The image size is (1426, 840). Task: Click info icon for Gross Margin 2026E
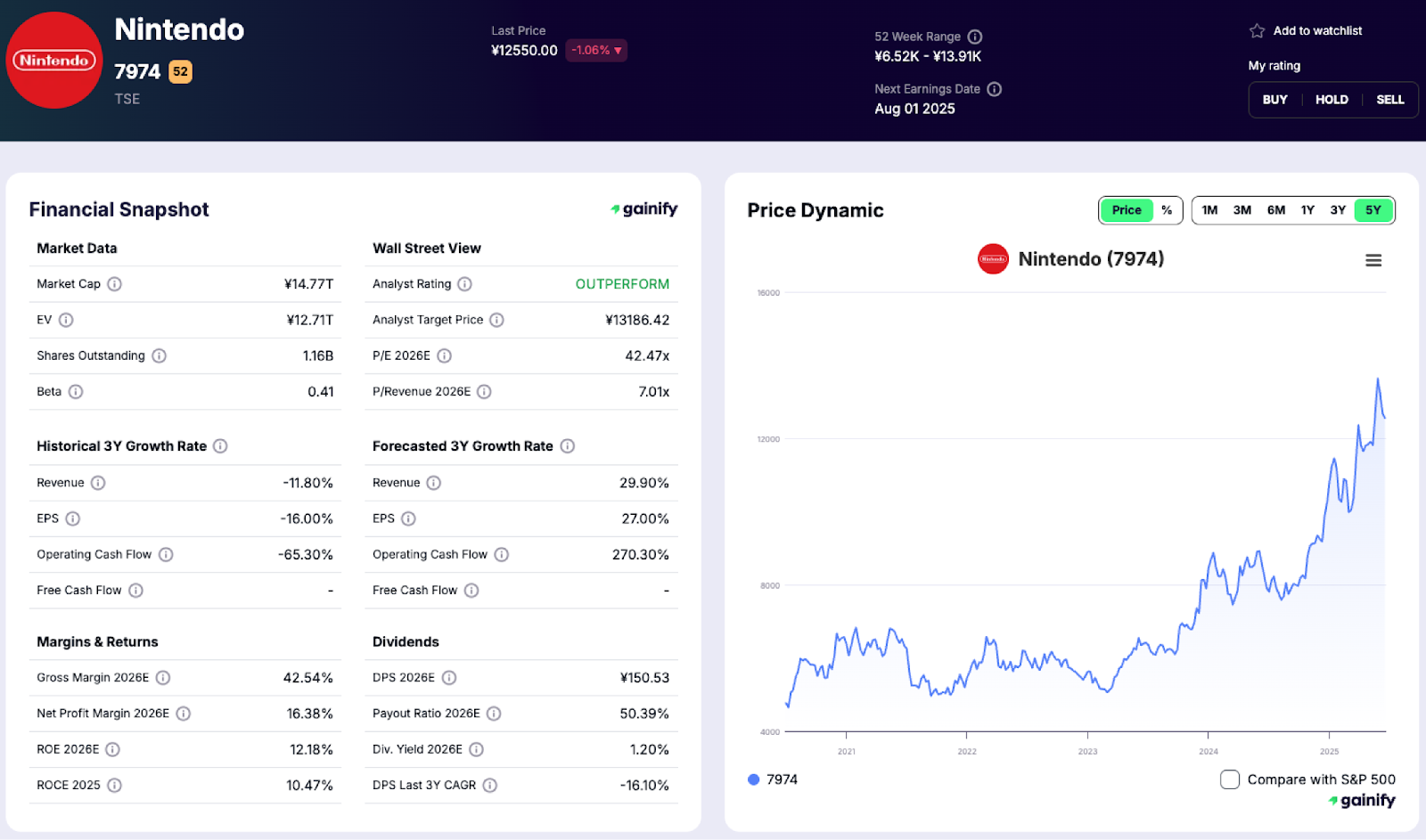click(x=163, y=678)
